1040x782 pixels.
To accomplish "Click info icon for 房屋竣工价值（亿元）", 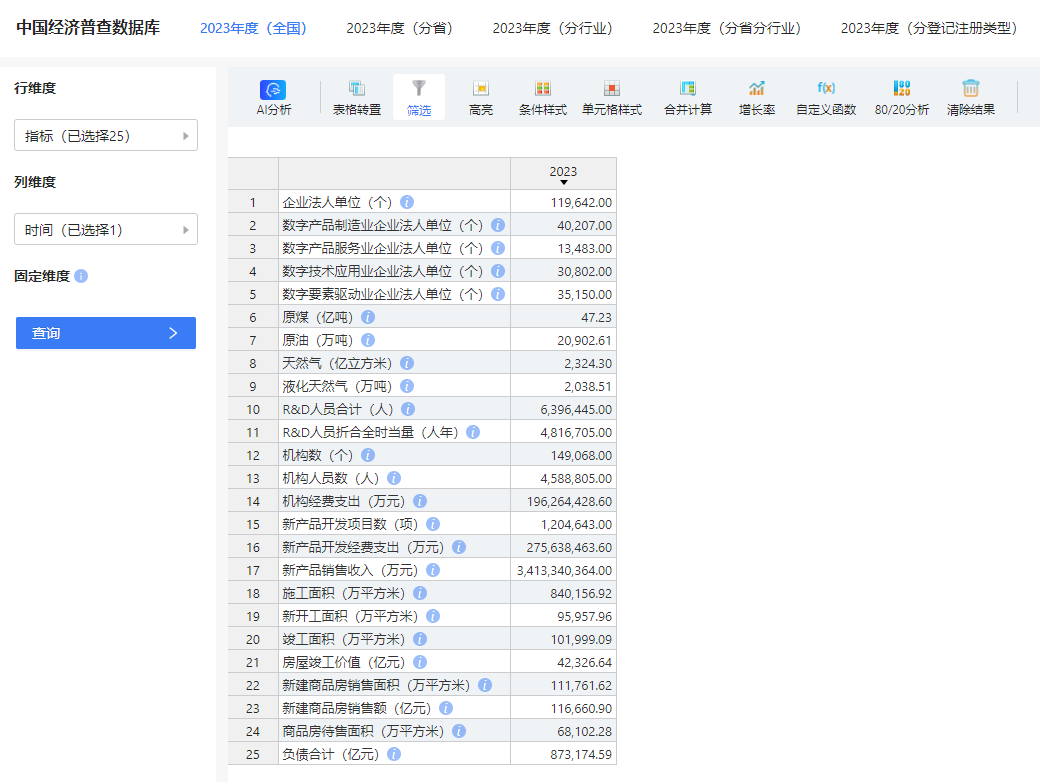I will tap(420, 662).
